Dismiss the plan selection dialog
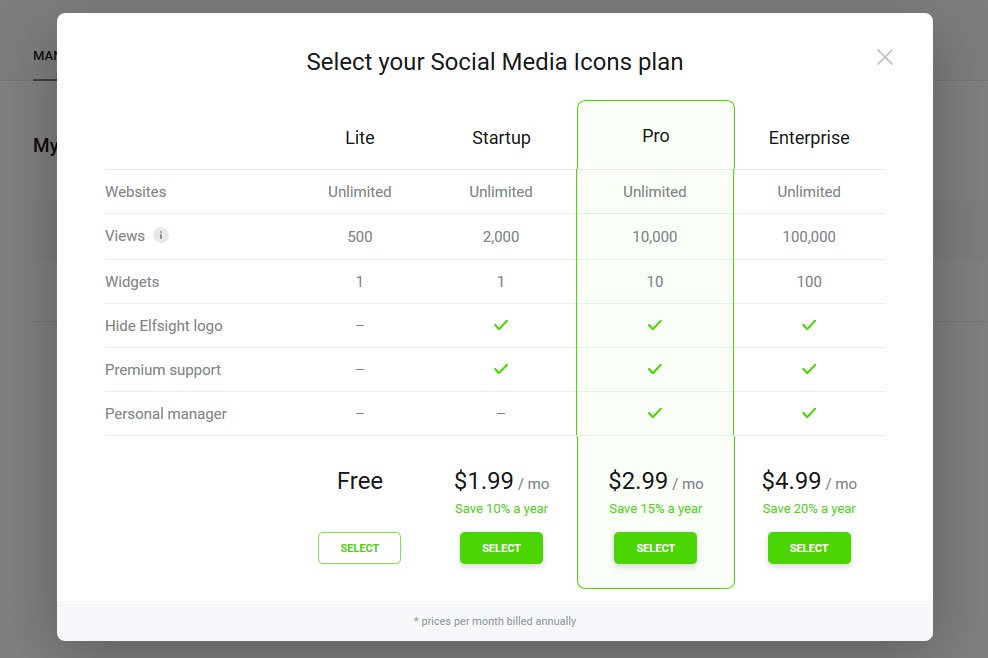 click(884, 57)
